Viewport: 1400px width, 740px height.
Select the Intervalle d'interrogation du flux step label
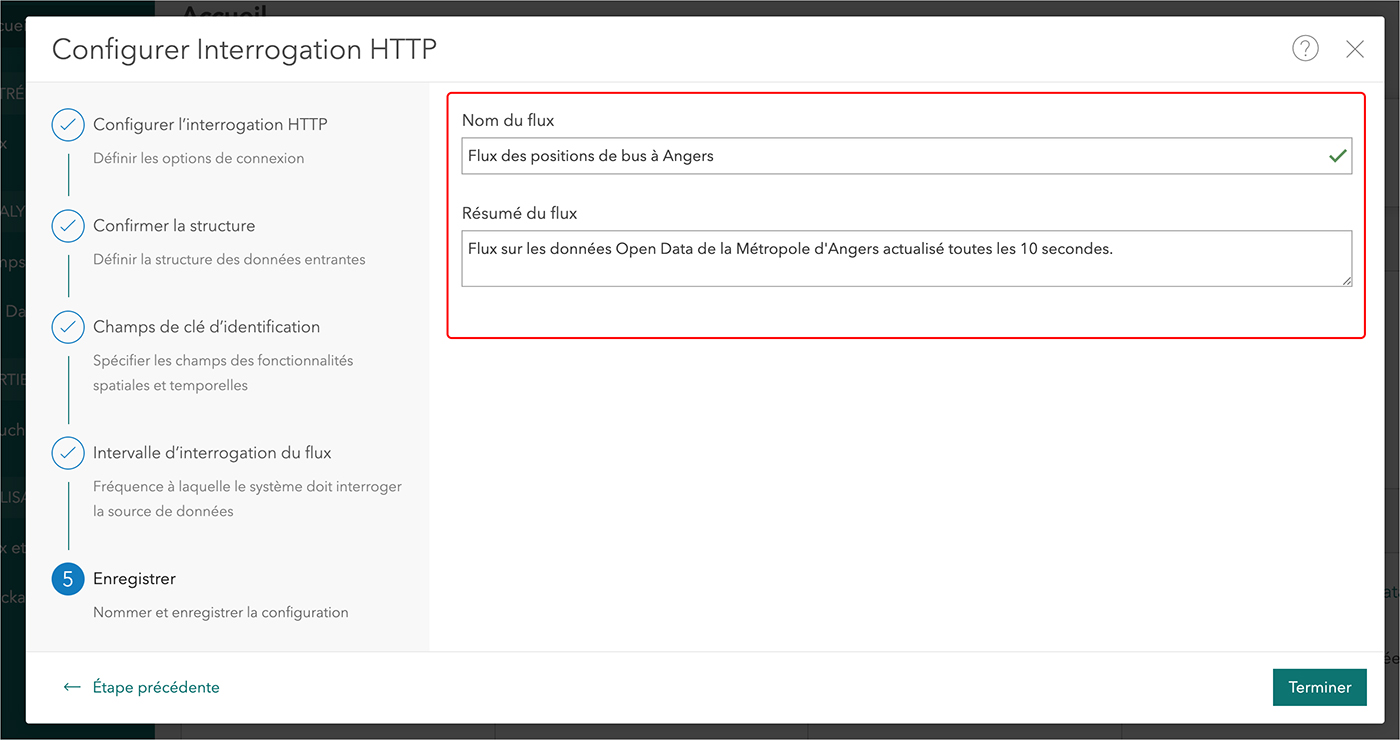(x=212, y=453)
